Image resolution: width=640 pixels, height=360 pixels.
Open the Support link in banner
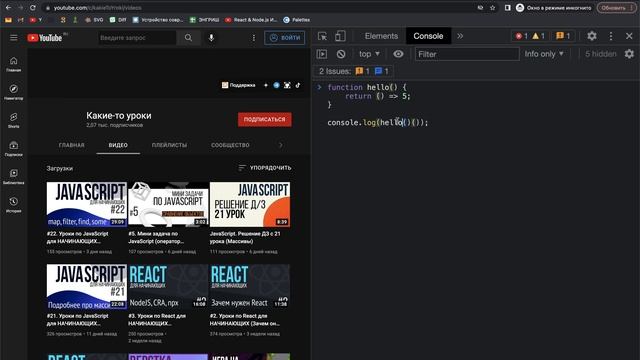click(x=238, y=85)
